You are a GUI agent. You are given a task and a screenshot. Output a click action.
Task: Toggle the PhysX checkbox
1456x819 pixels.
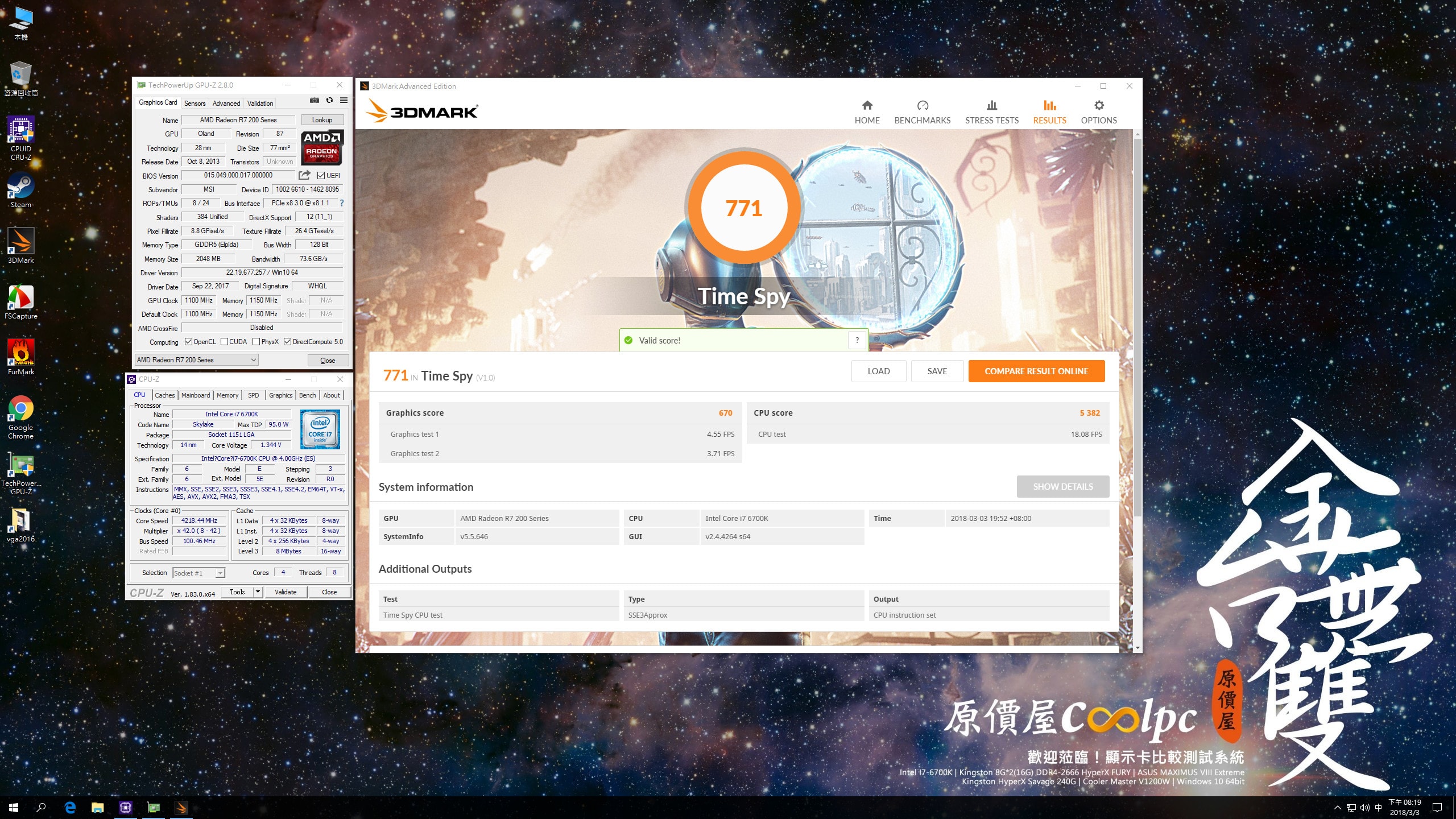point(257,342)
